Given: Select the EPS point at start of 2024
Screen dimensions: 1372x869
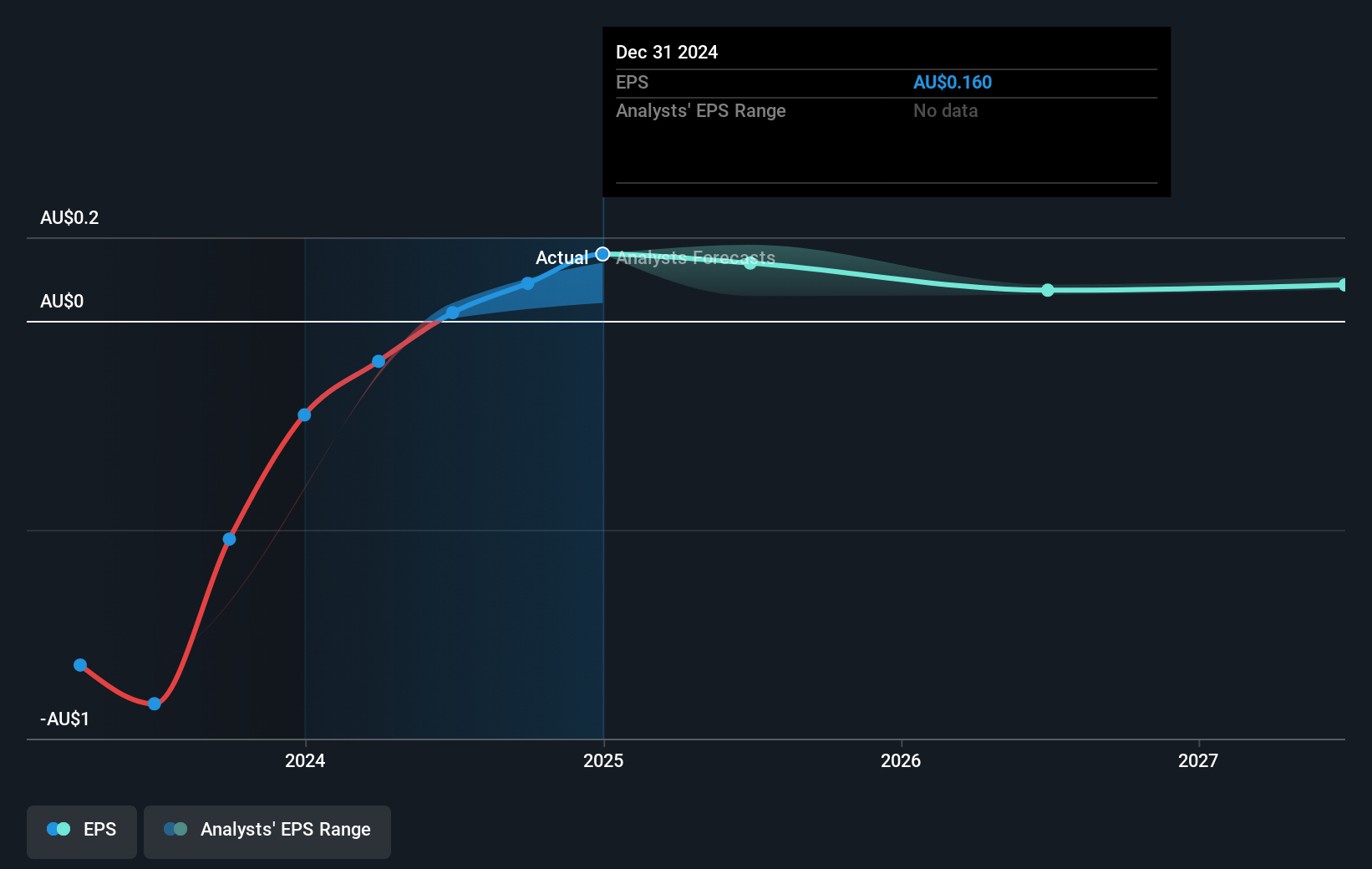Looking at the screenshot, I should tap(304, 415).
